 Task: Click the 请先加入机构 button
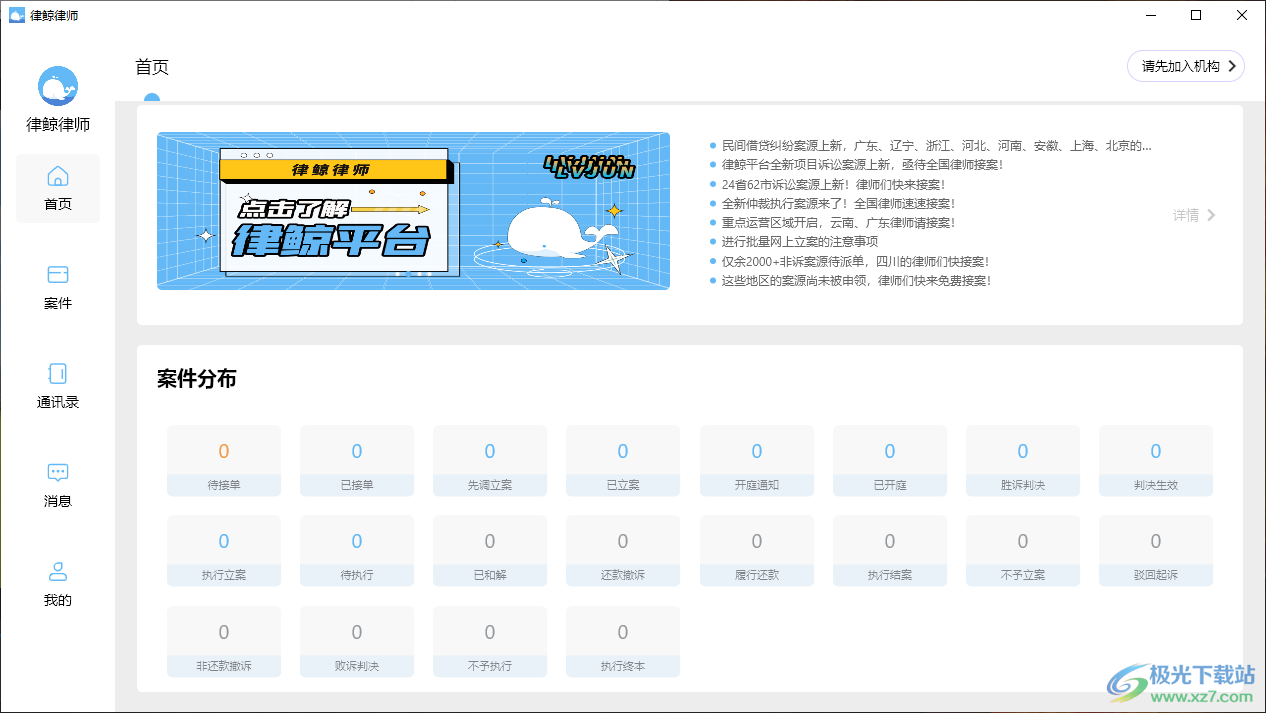click(x=1185, y=66)
